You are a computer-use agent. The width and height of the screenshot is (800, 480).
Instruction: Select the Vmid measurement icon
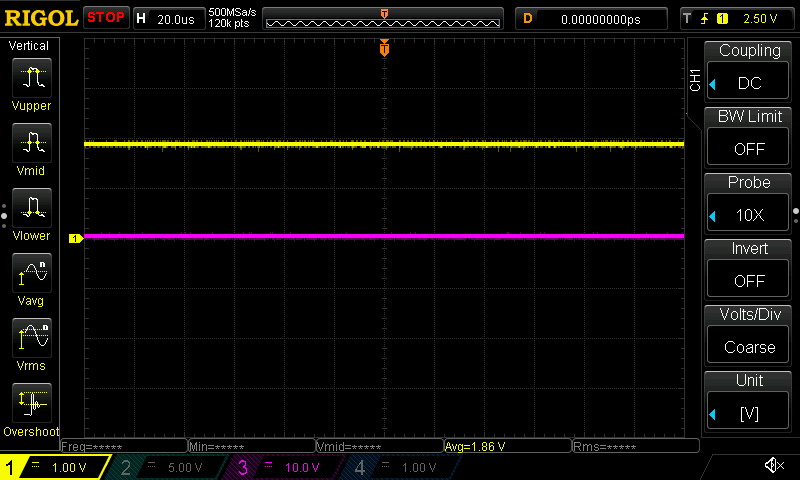pos(32,142)
